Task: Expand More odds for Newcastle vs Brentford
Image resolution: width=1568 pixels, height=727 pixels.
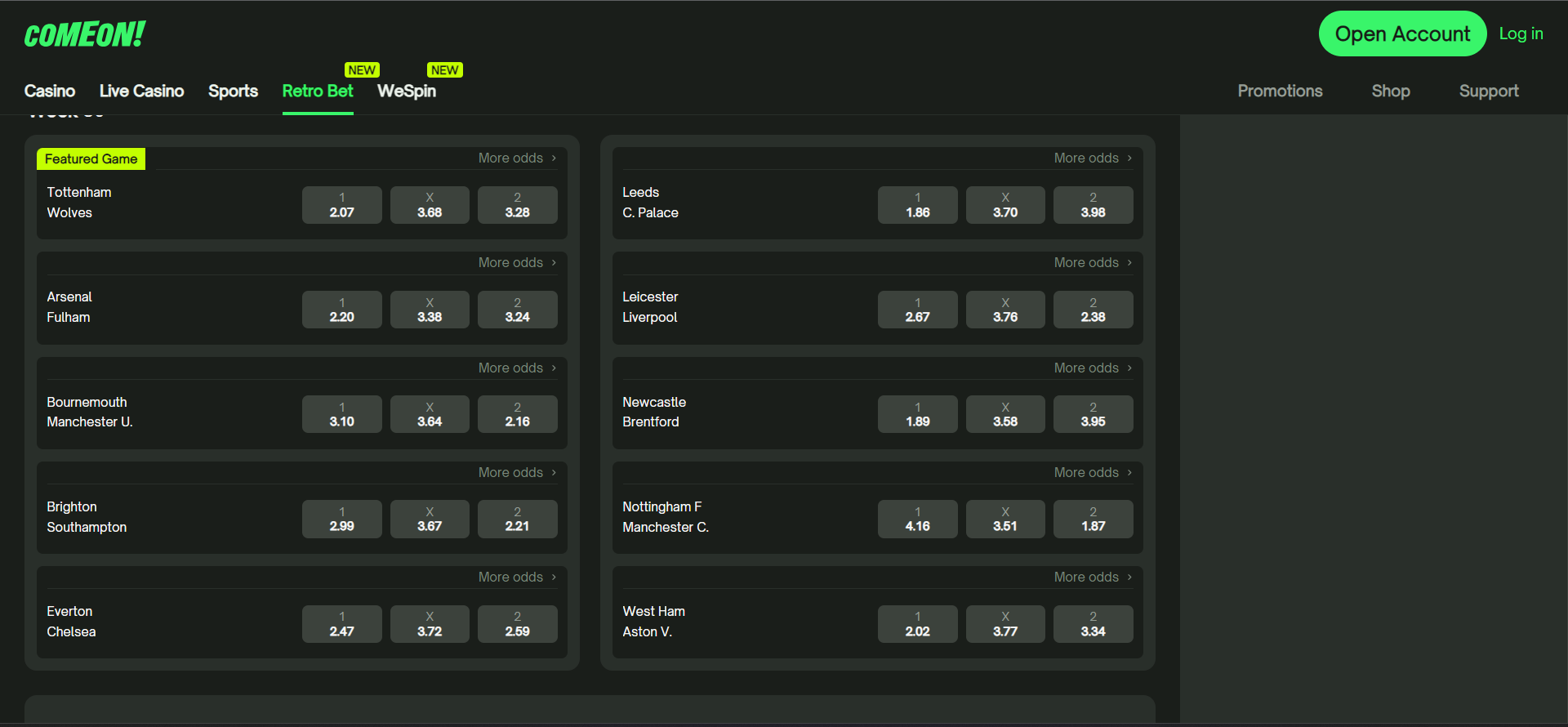Action: (1094, 368)
